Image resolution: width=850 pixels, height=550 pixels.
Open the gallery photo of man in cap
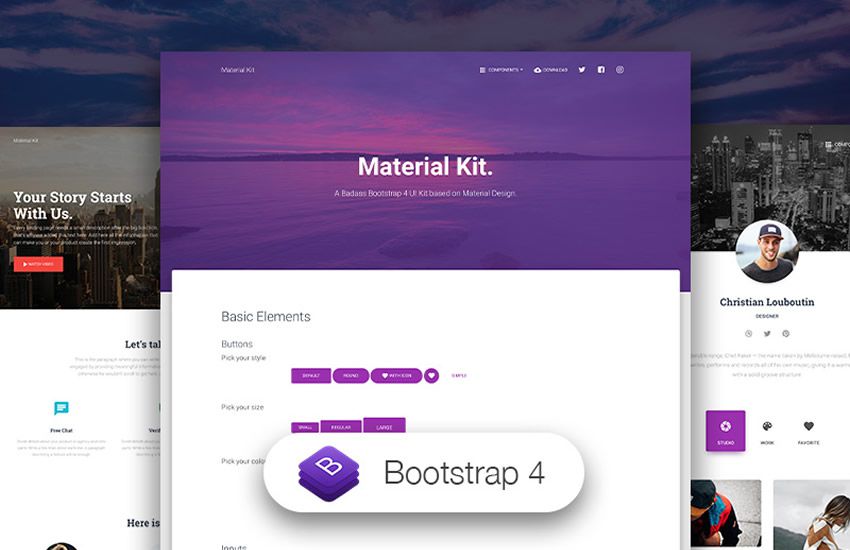(726, 513)
